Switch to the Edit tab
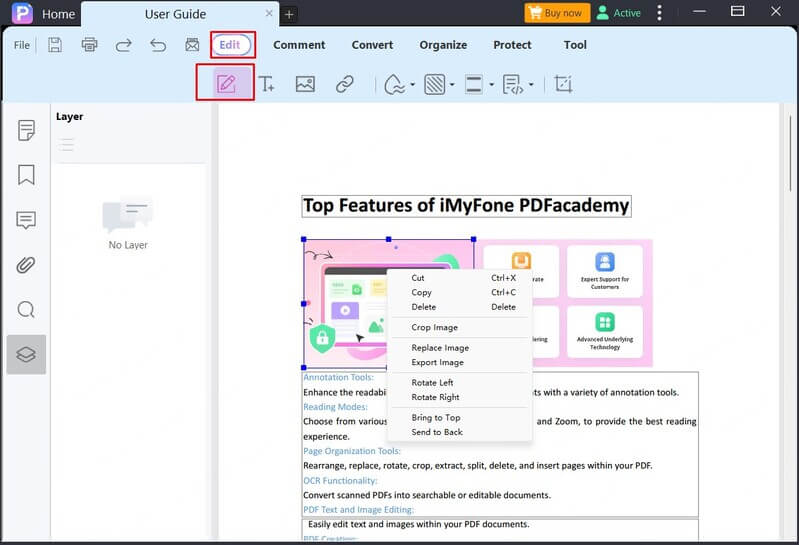799x545 pixels. [232, 45]
